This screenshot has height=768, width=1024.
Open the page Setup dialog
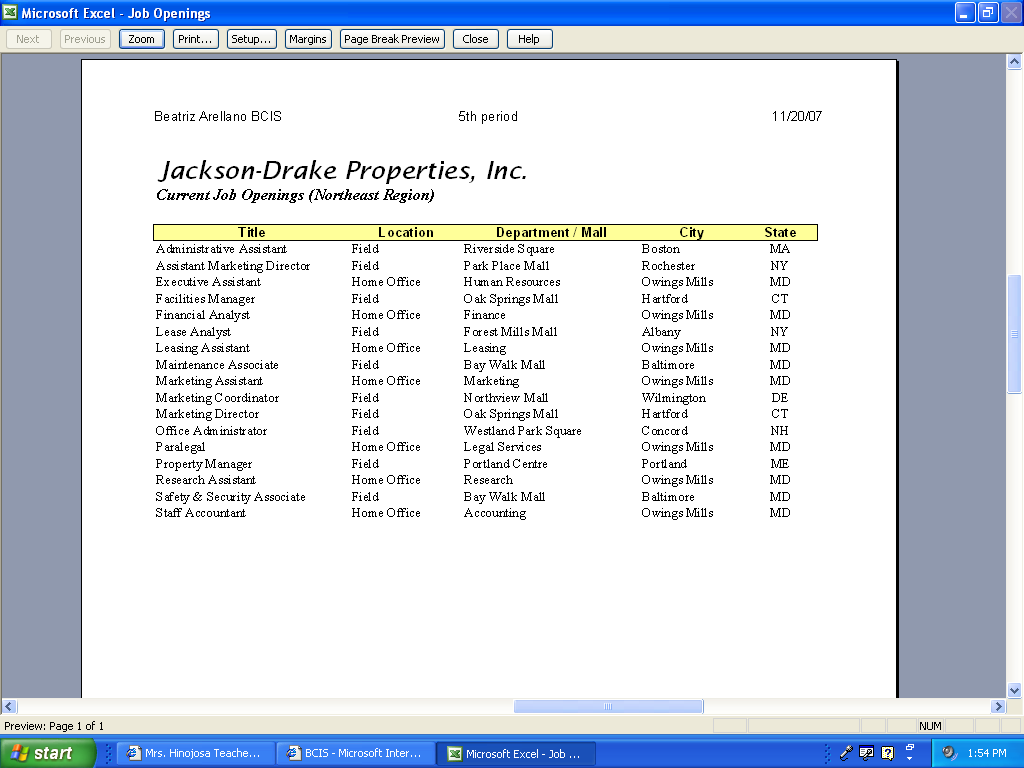tap(251, 39)
